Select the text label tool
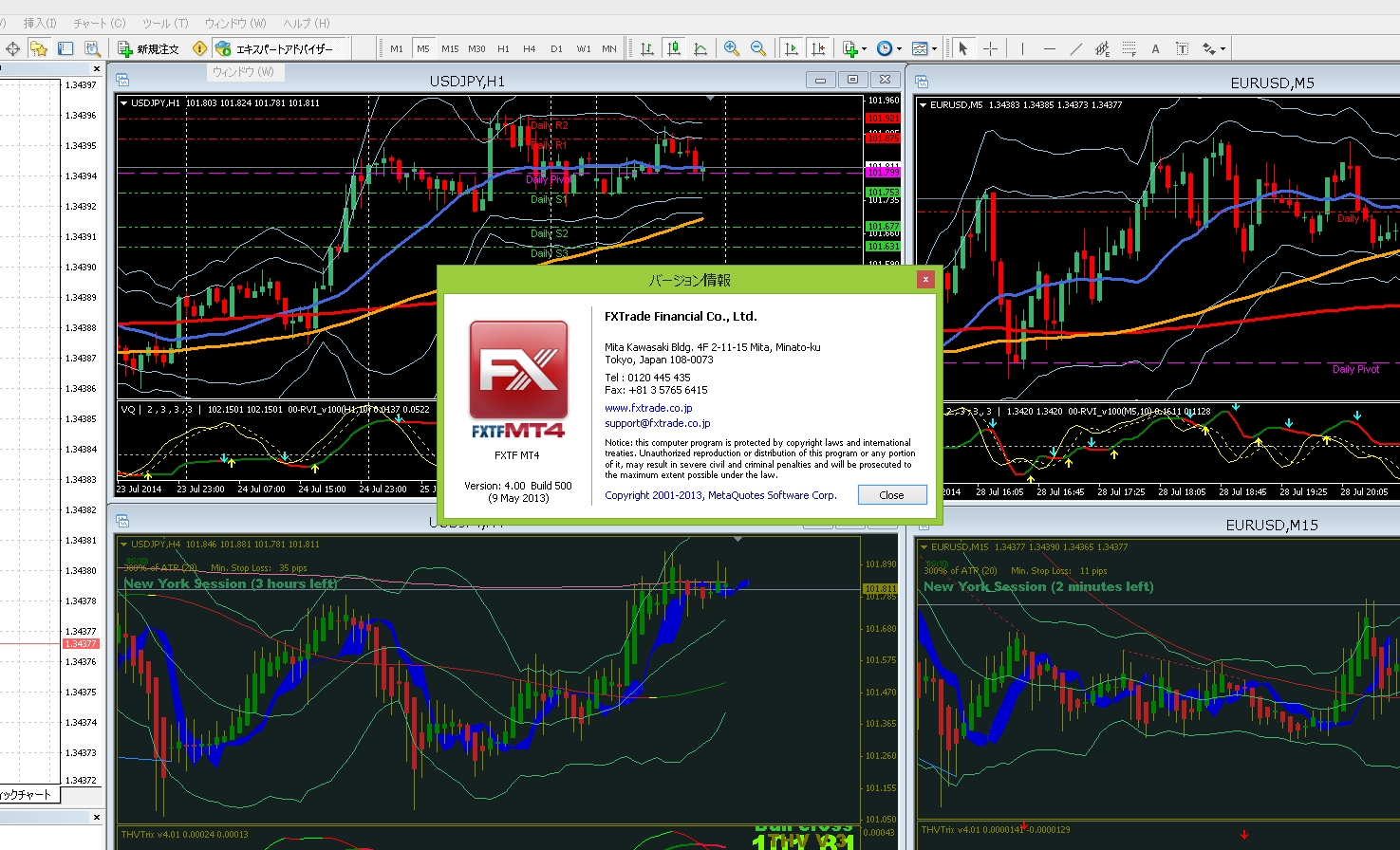The width and height of the screenshot is (1400, 850). coord(1182,48)
